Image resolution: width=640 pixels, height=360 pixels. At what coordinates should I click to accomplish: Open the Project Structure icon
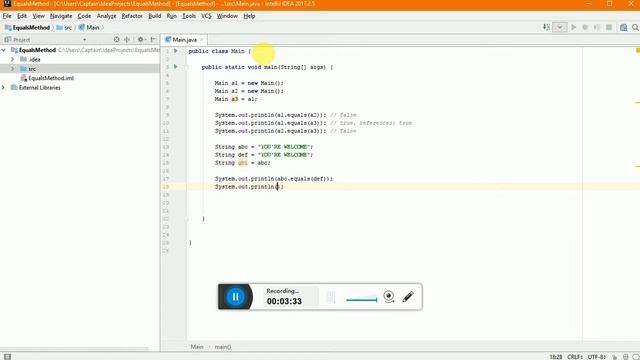(623, 27)
